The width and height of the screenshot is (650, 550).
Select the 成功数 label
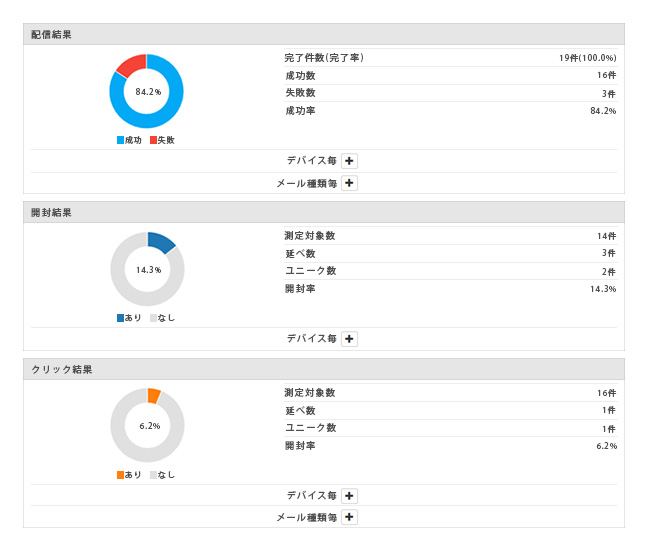pos(300,75)
